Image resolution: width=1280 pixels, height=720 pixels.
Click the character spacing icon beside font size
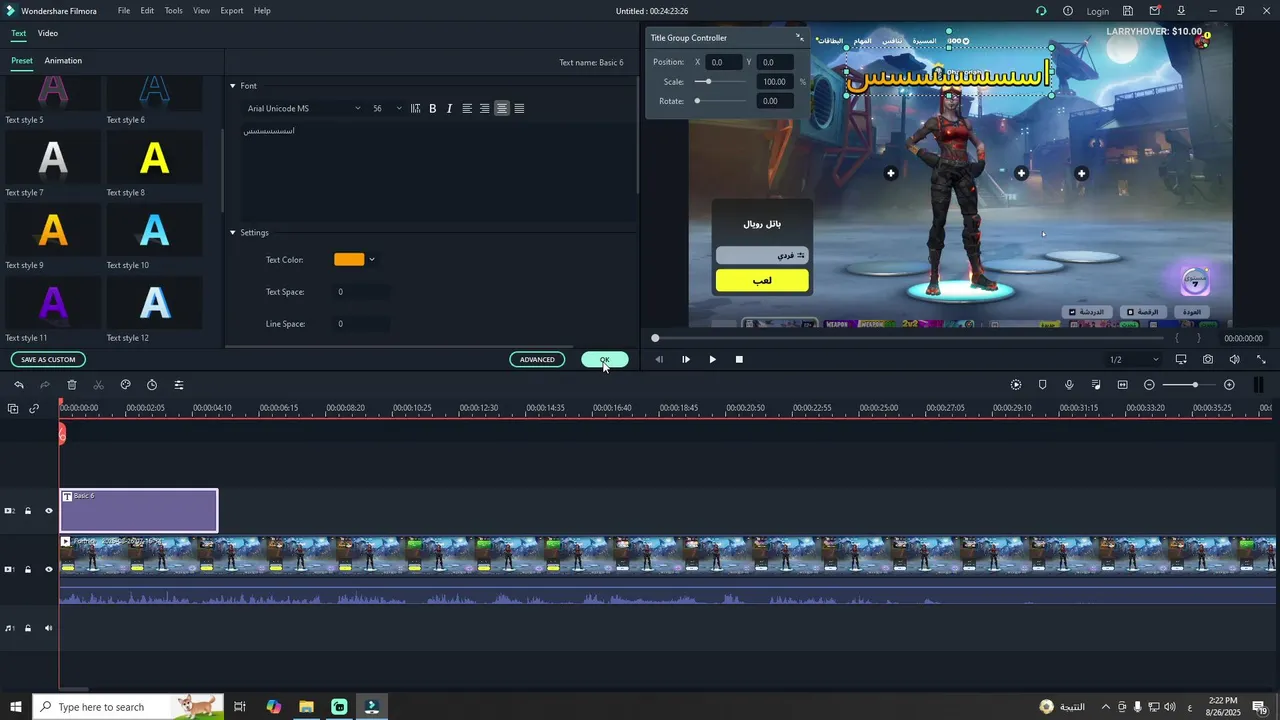[x=415, y=108]
